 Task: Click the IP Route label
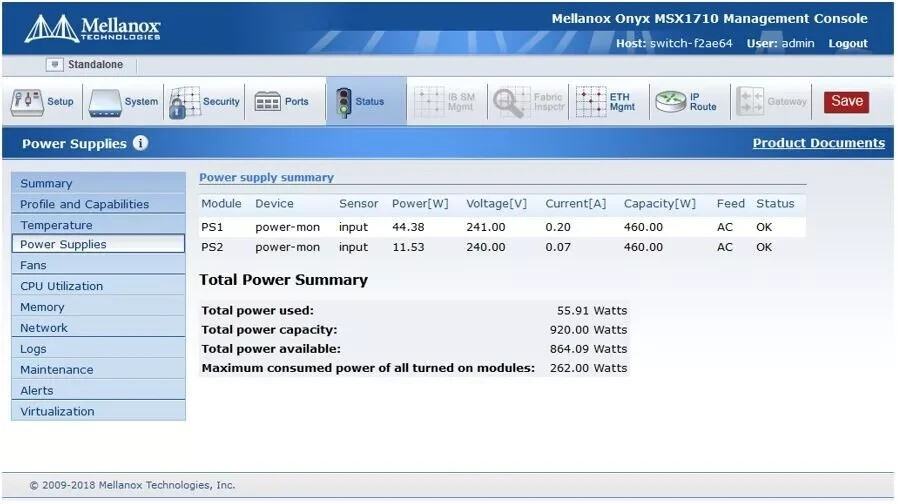point(703,102)
